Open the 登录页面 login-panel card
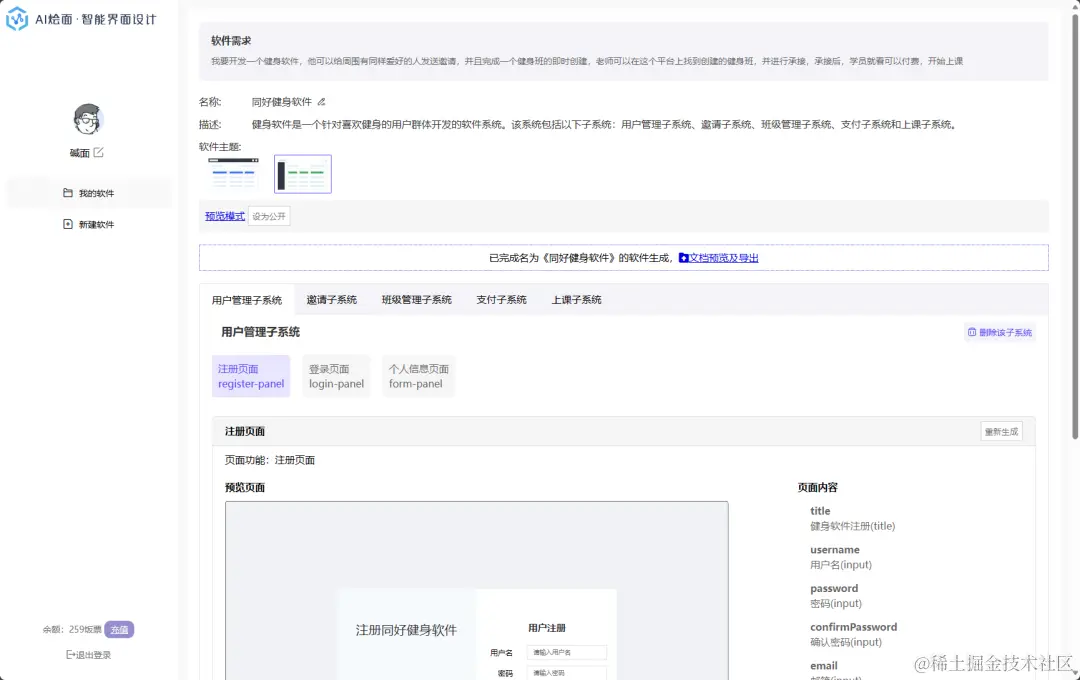 336,375
